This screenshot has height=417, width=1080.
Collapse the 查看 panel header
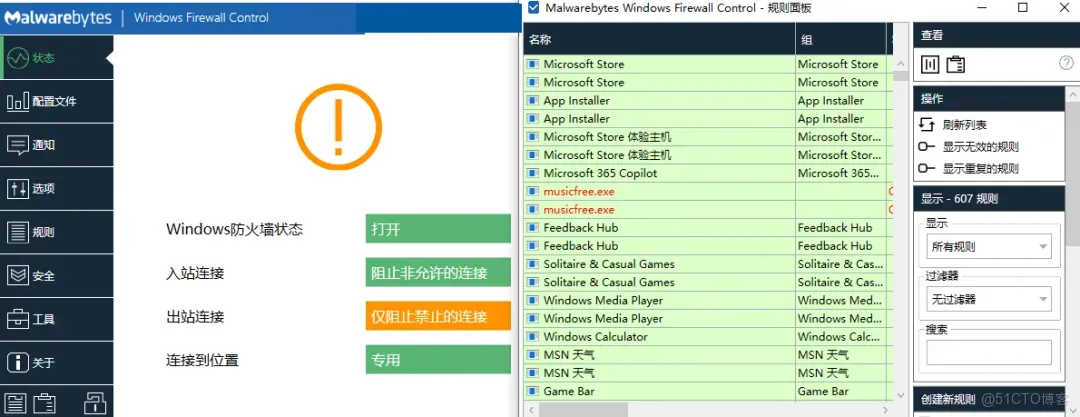point(996,35)
